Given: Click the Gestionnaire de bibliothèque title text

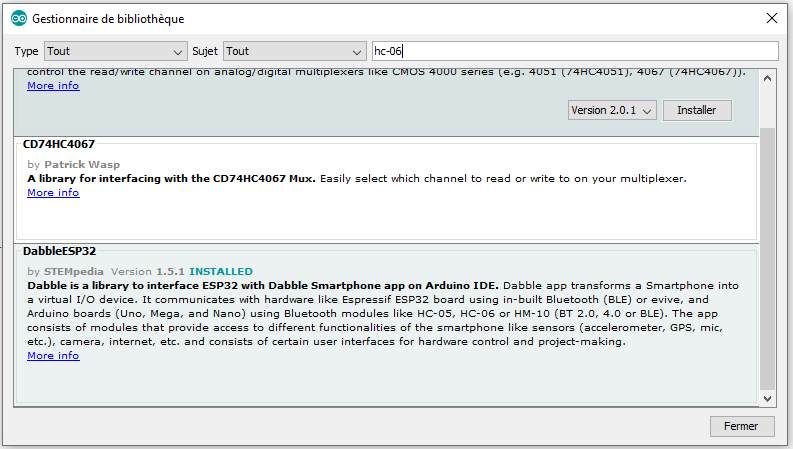Looking at the screenshot, I should [x=108, y=19].
